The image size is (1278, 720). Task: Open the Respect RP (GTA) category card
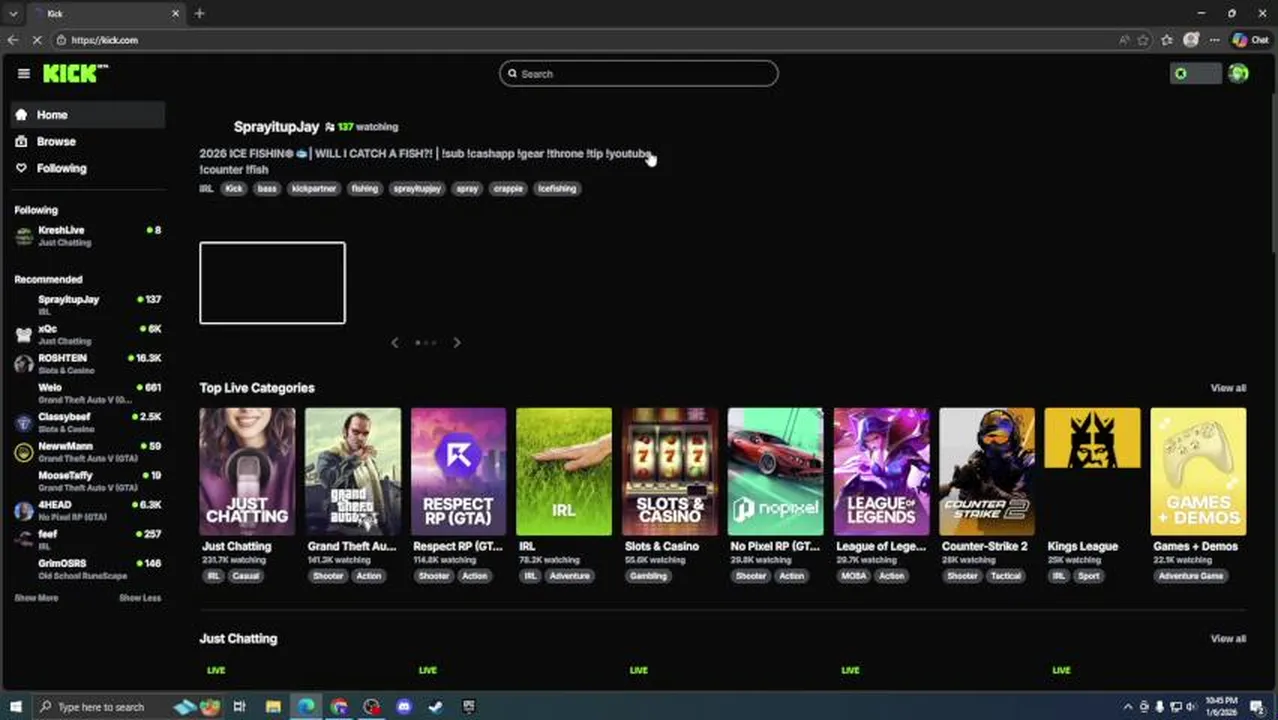[458, 472]
